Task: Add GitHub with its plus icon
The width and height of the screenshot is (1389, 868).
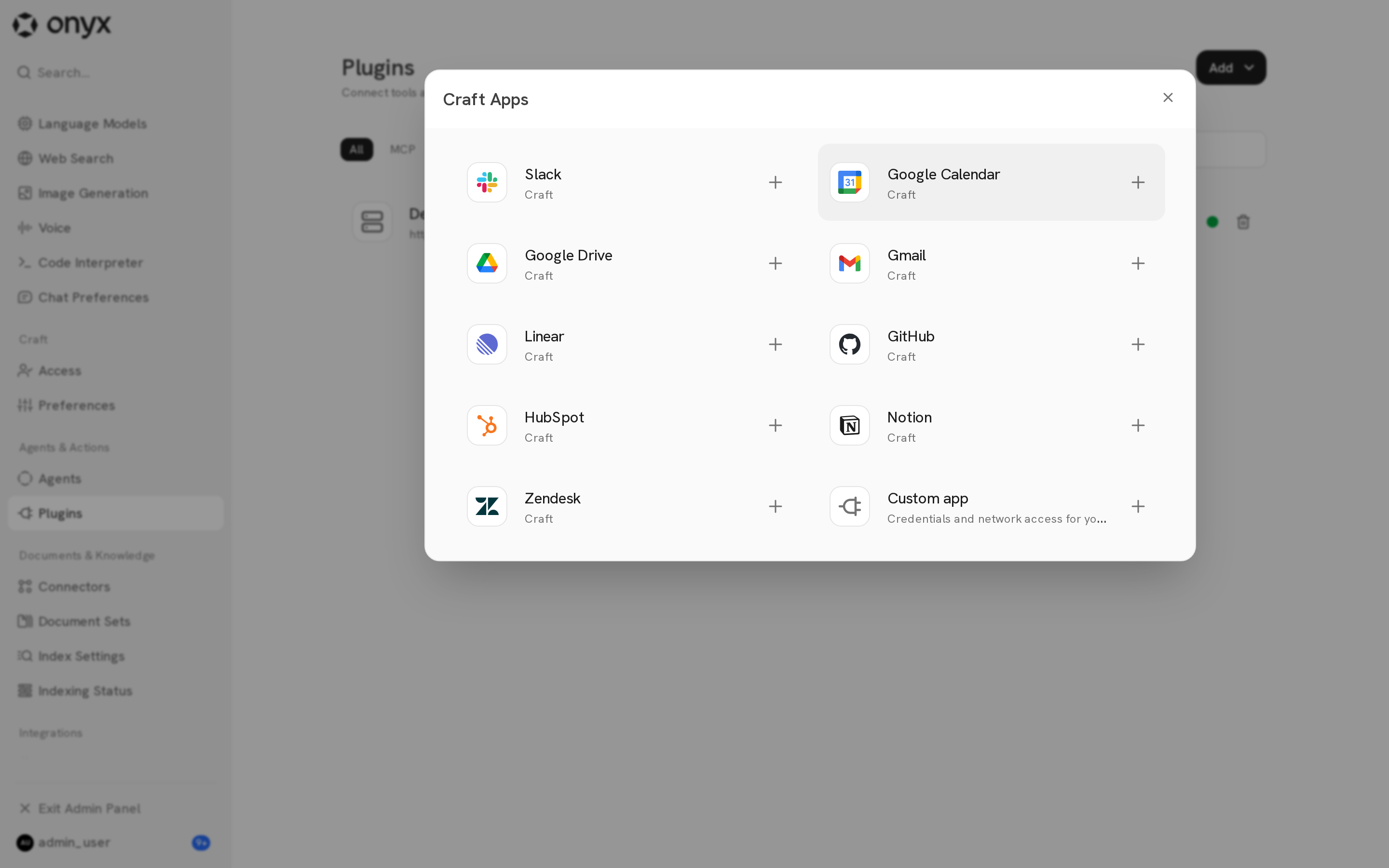Action: [1138, 344]
